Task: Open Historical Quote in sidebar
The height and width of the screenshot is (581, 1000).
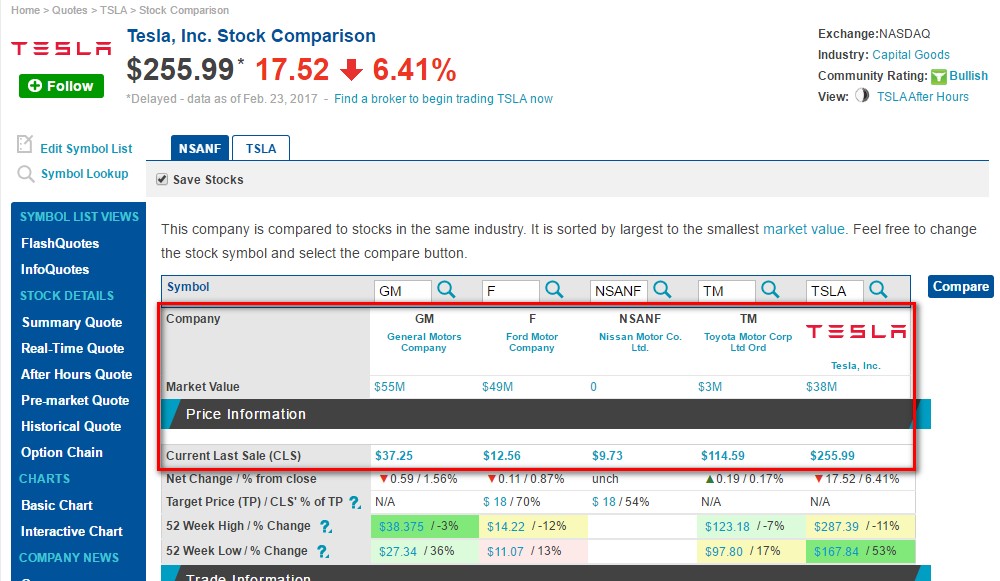Action: (x=71, y=426)
